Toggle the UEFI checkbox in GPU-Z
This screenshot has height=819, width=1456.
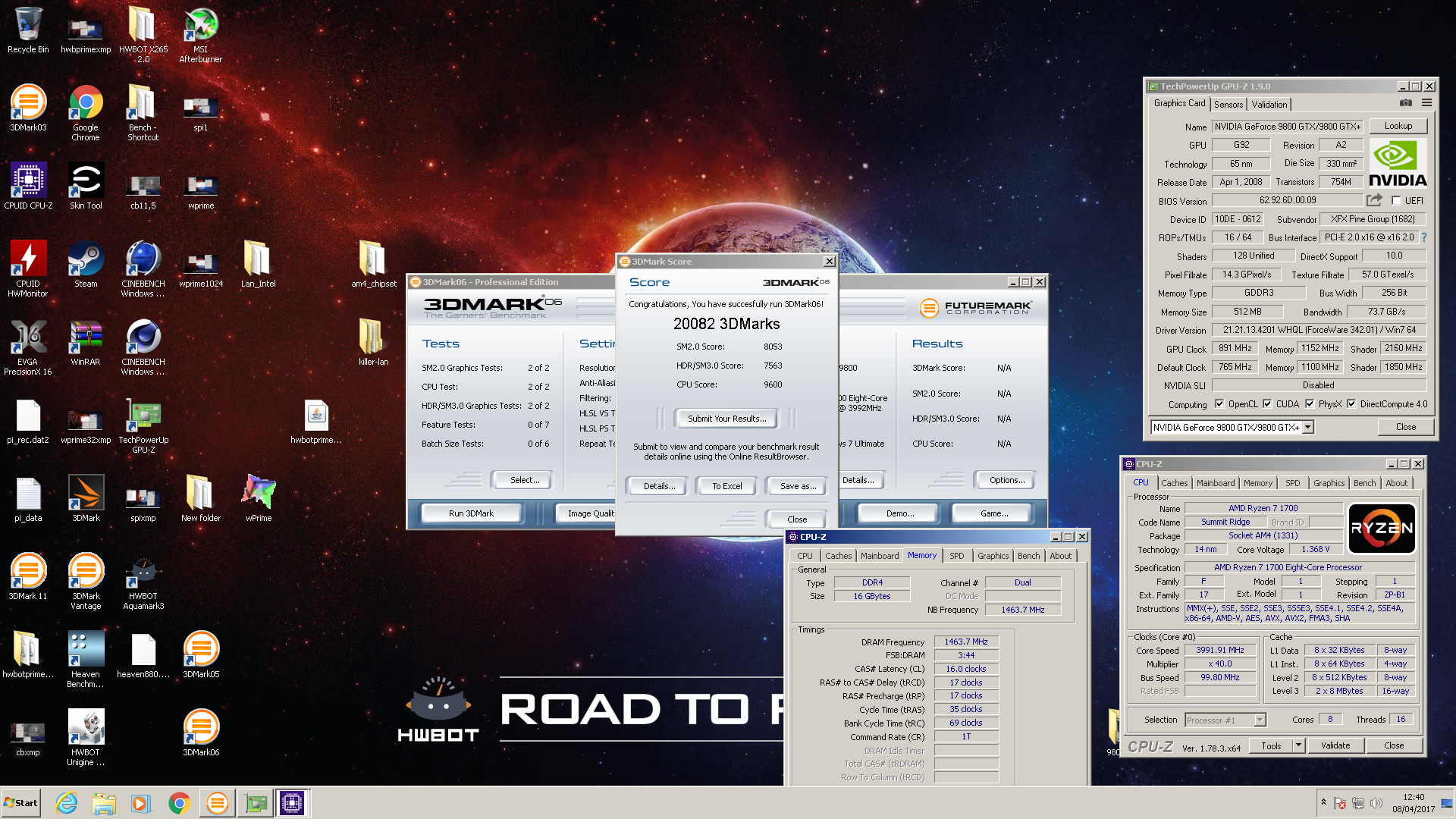[x=1396, y=201]
